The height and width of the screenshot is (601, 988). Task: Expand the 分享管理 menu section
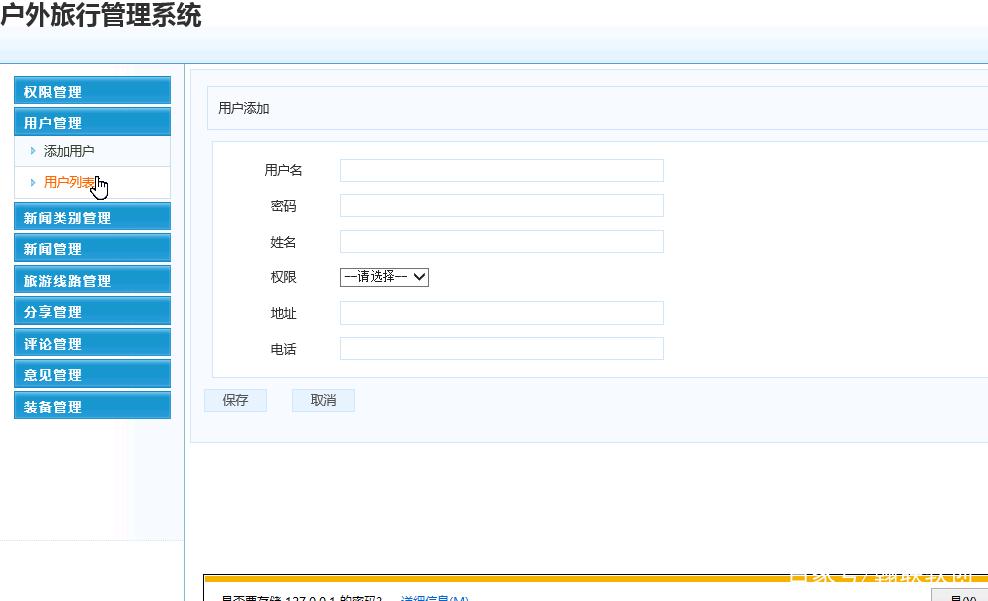92,311
